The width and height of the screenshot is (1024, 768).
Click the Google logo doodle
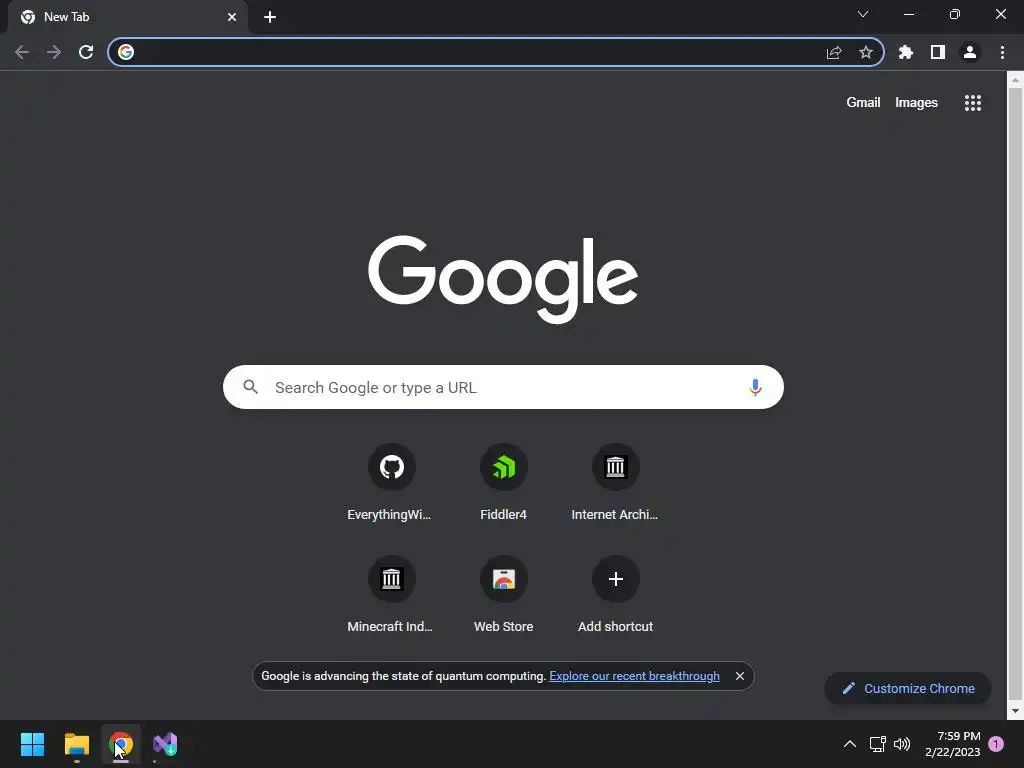coord(503,279)
